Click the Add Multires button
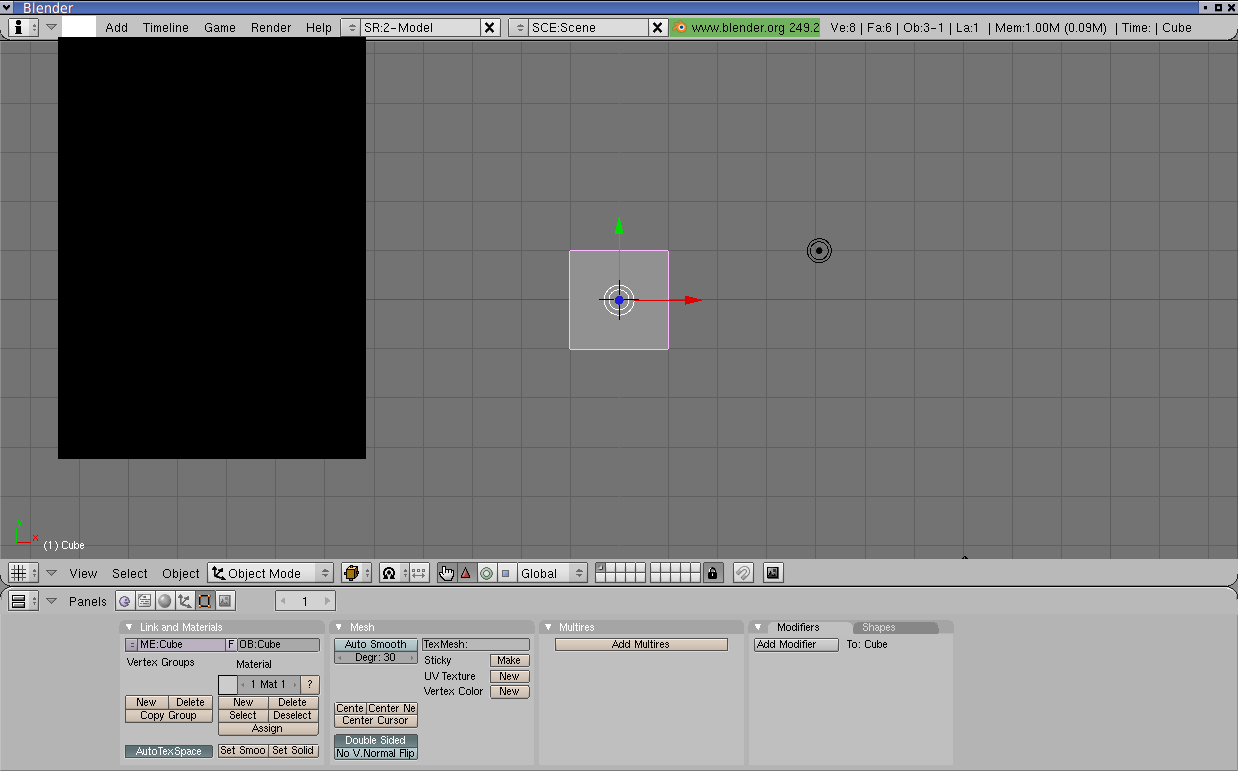Viewport: 1238px width, 771px height. [x=641, y=645]
